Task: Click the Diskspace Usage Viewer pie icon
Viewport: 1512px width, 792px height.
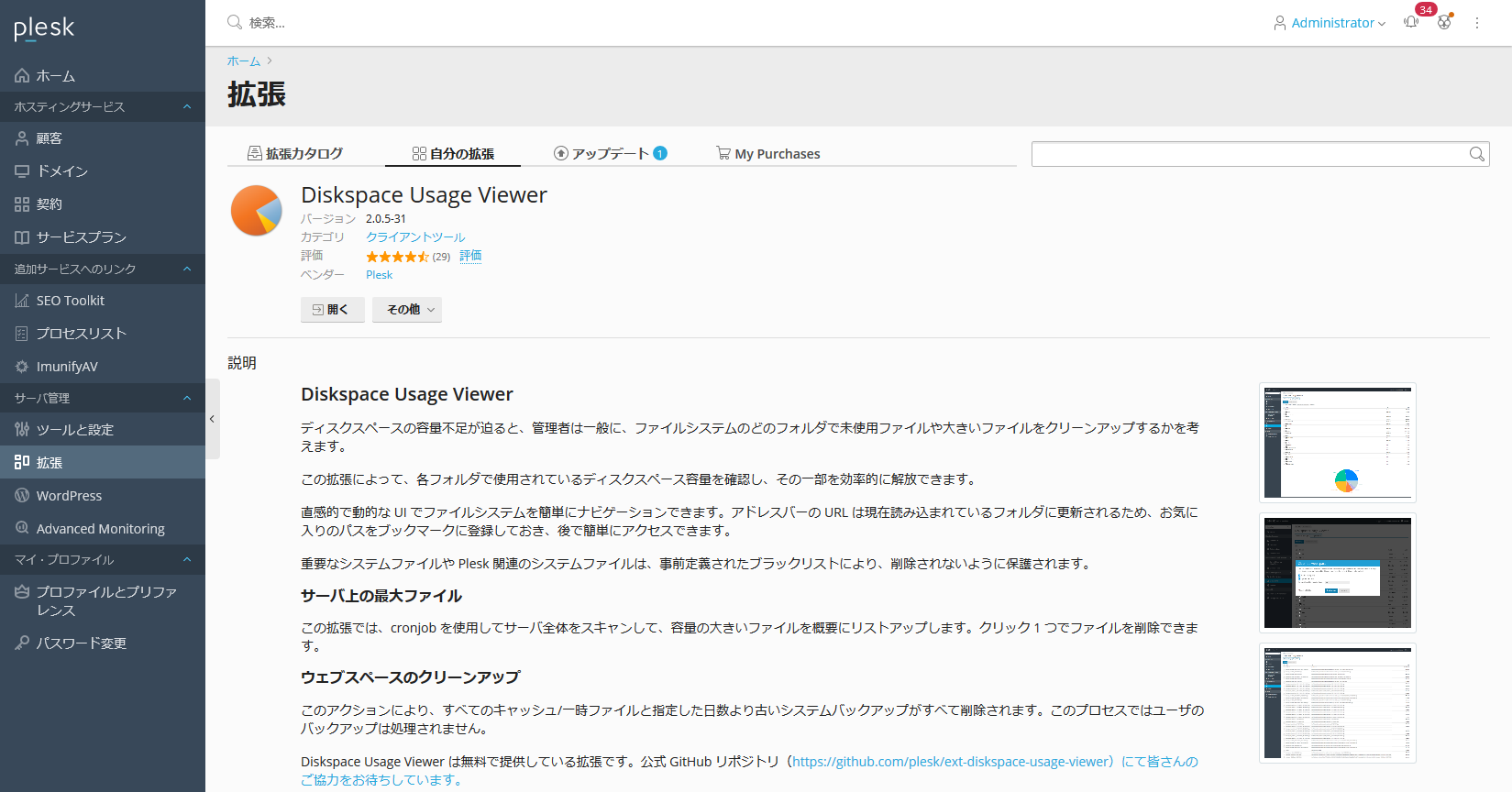Action: (257, 211)
